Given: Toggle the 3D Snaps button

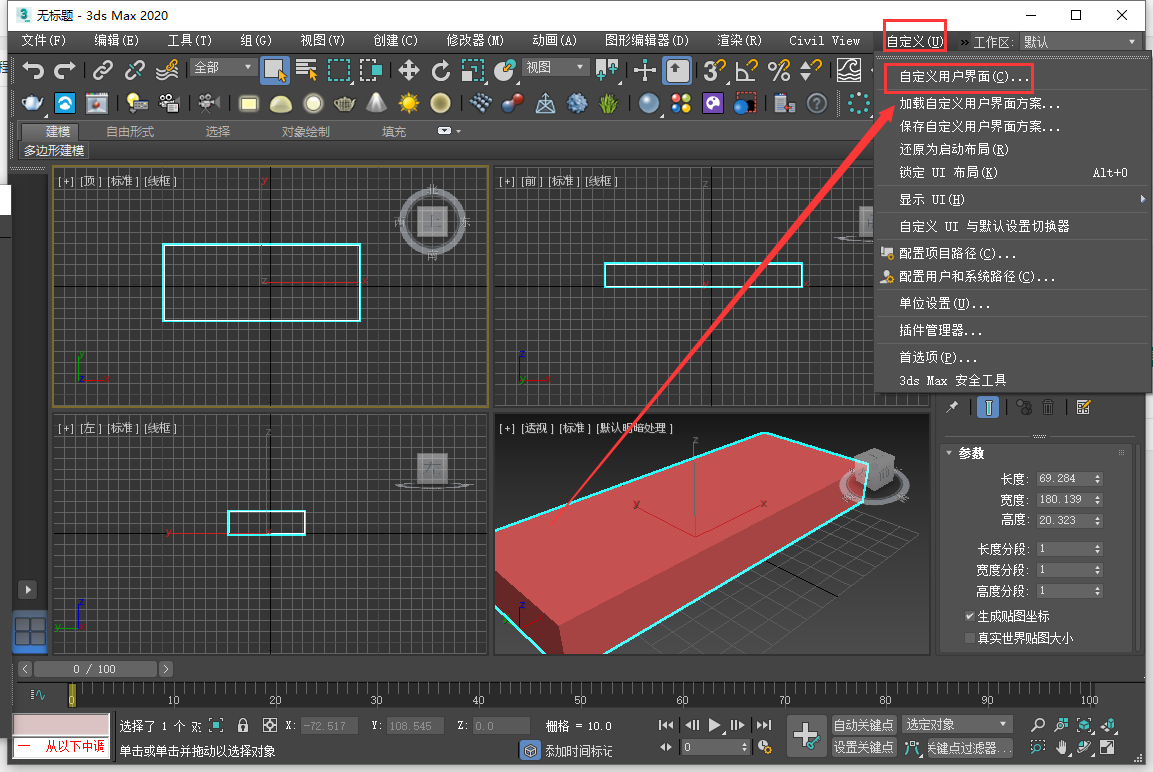Looking at the screenshot, I should 714,71.
